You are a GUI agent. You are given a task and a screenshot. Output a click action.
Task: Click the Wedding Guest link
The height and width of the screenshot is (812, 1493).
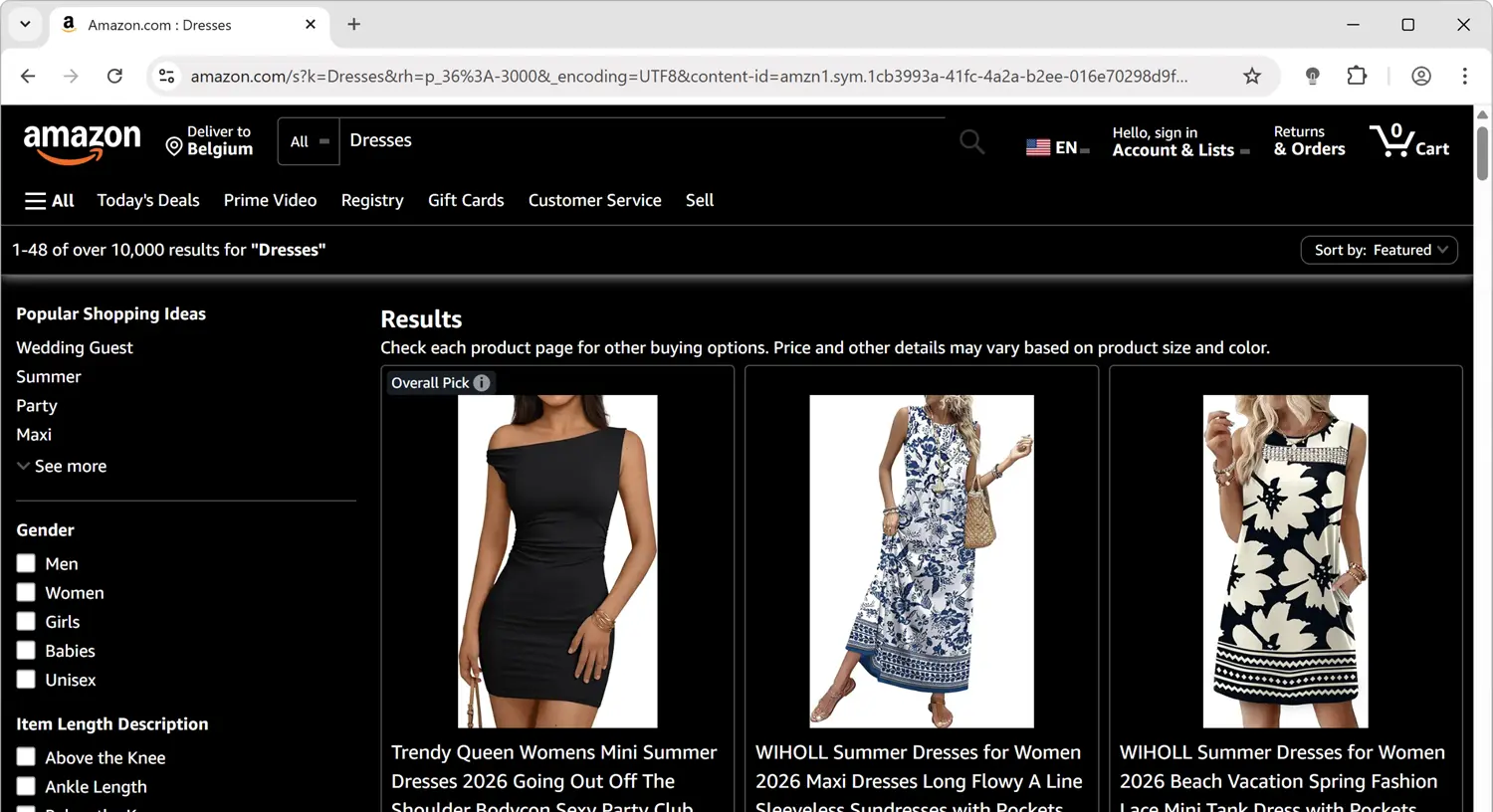point(75,347)
